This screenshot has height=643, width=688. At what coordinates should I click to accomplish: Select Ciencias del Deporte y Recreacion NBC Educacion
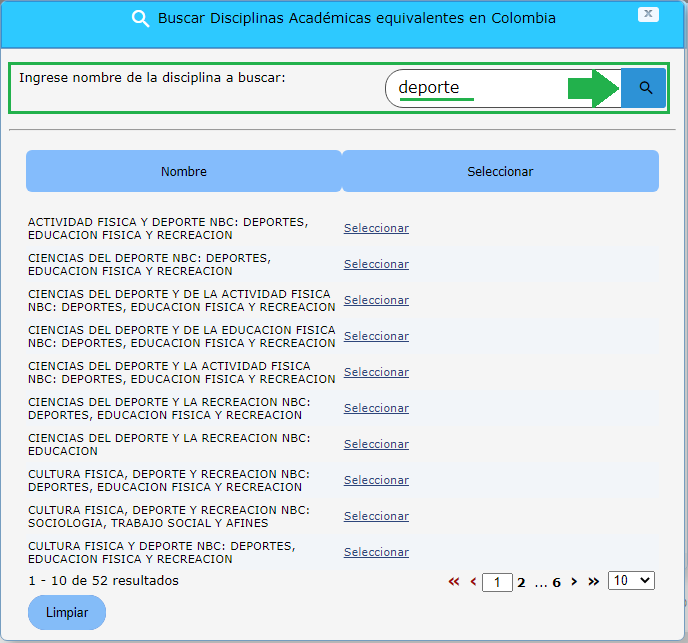pos(376,444)
